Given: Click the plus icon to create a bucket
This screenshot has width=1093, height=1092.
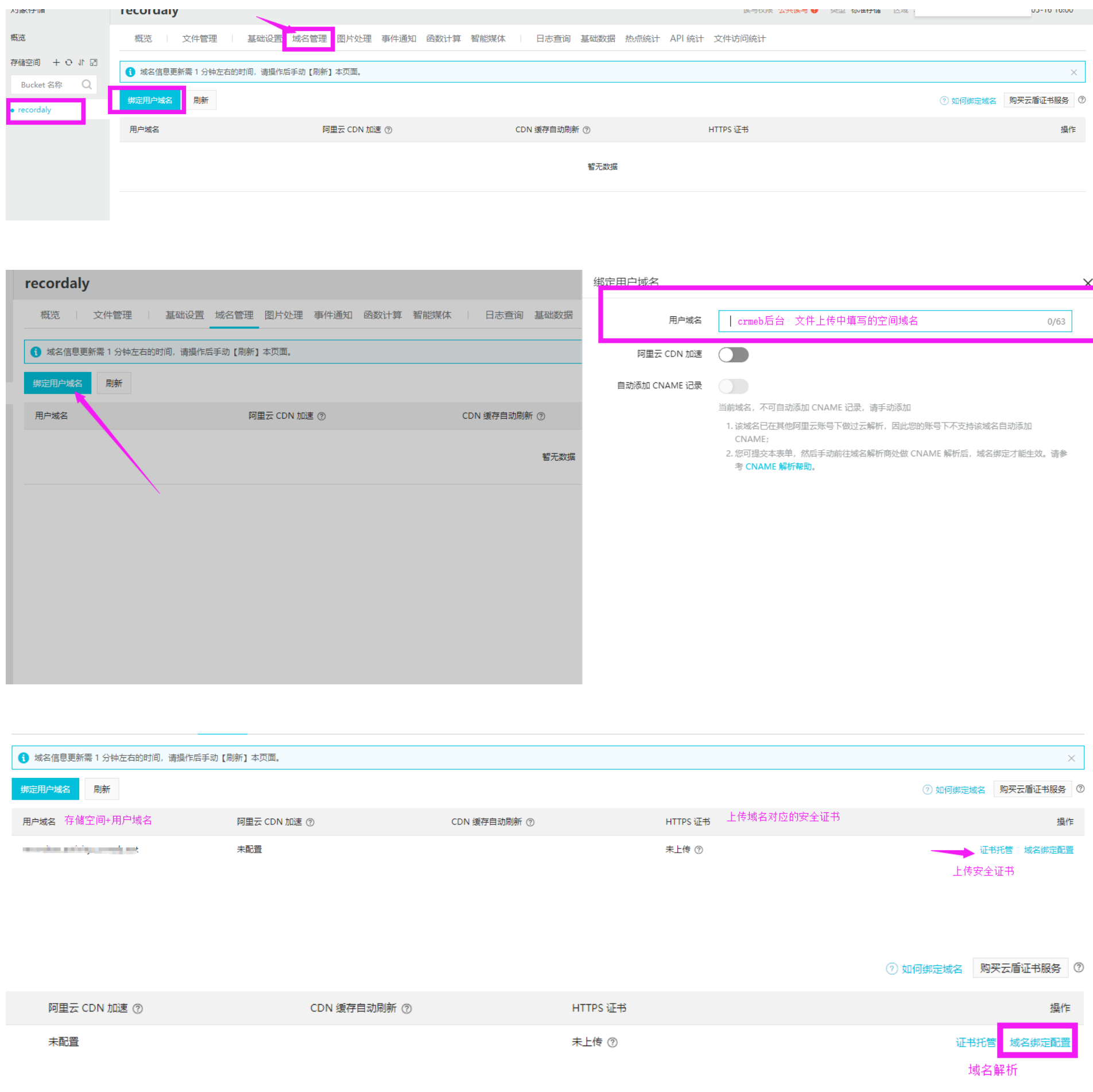Looking at the screenshot, I should (x=56, y=63).
